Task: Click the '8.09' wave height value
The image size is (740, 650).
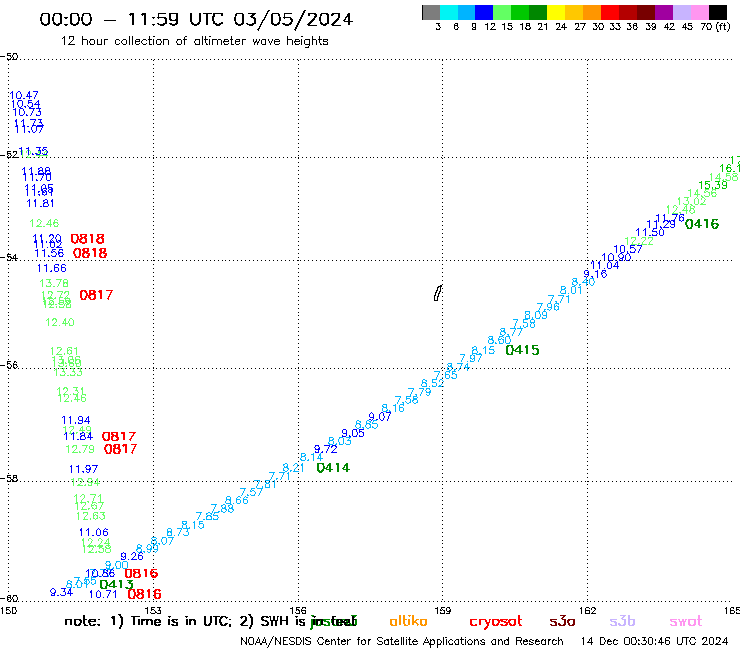Action: (x=536, y=315)
